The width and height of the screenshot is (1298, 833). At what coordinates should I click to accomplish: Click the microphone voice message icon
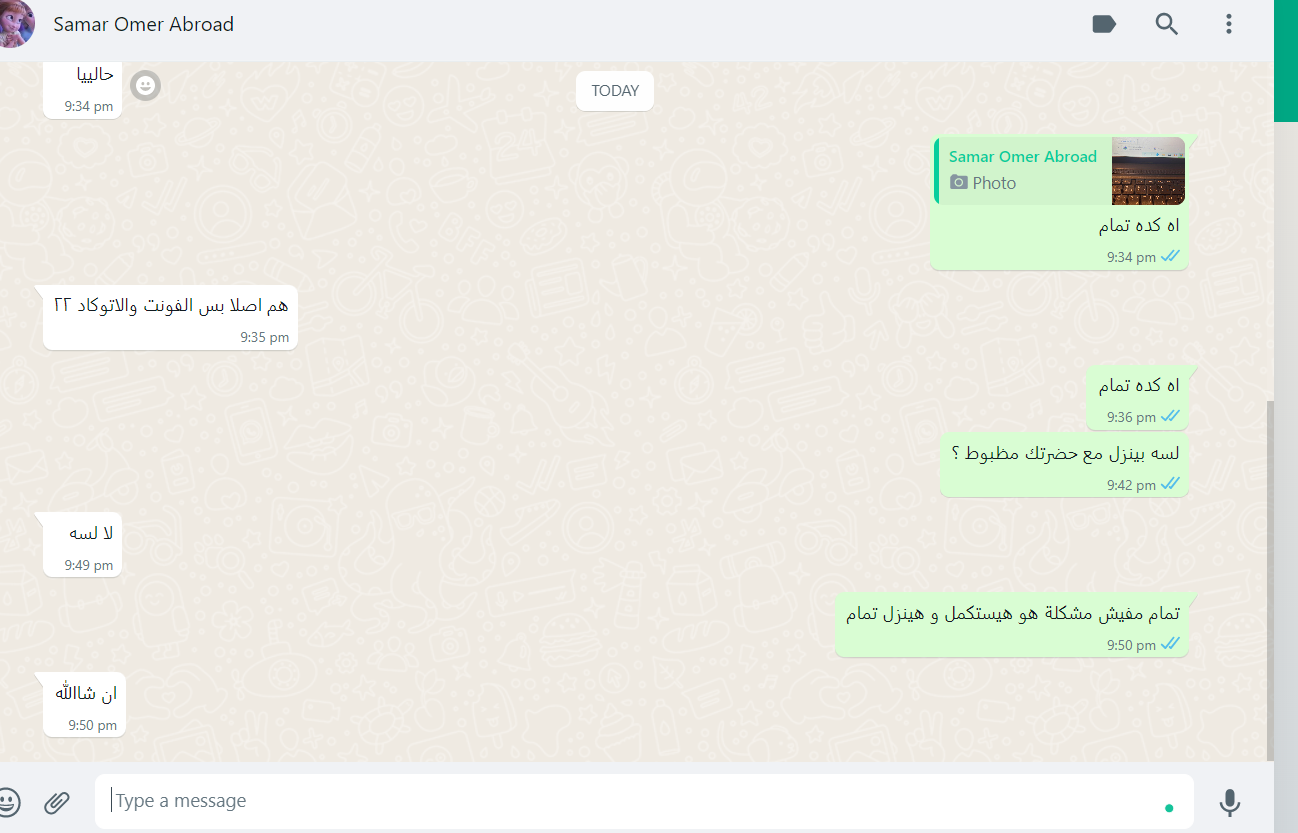(1230, 802)
